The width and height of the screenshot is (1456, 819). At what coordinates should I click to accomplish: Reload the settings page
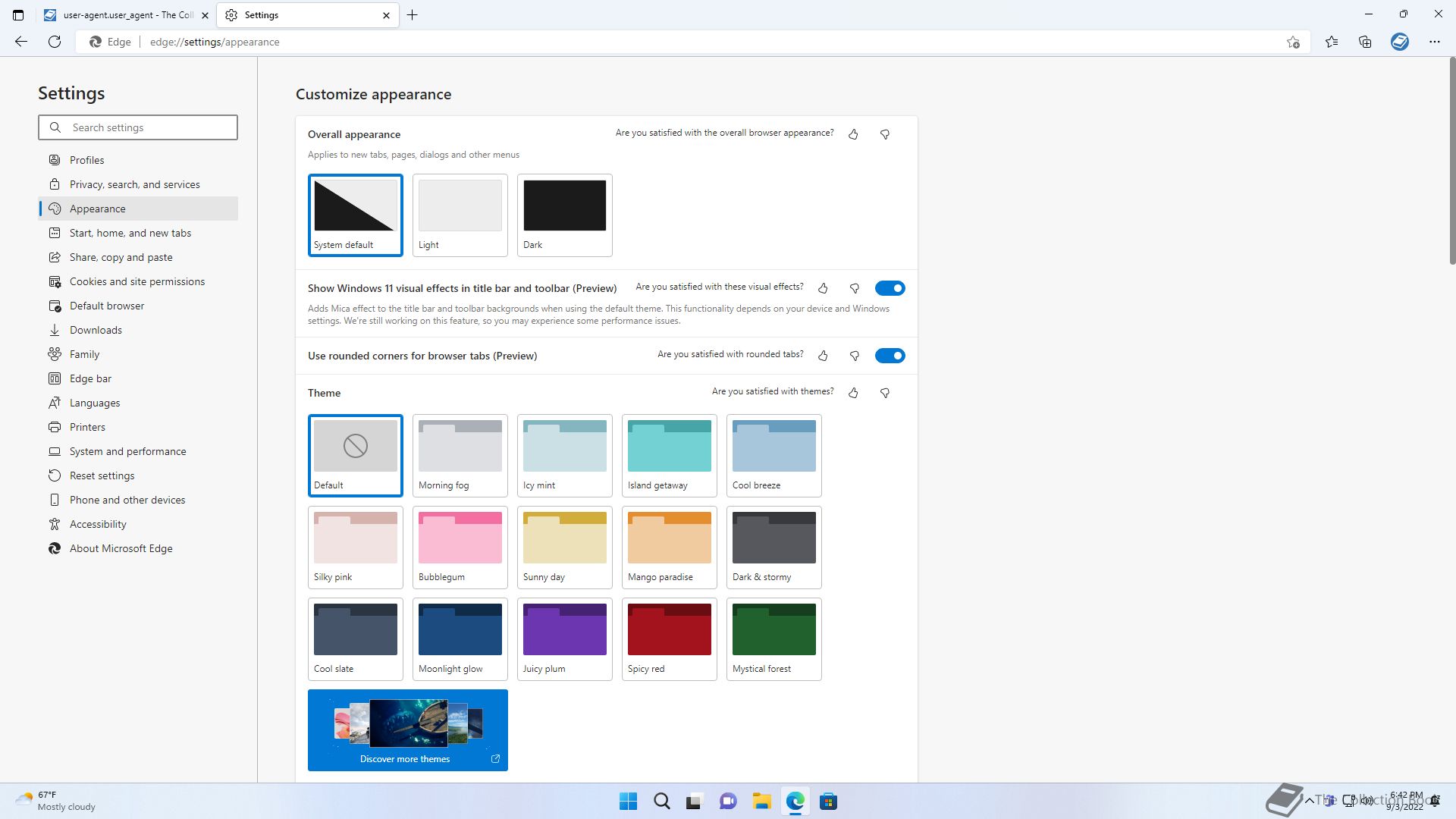point(55,42)
